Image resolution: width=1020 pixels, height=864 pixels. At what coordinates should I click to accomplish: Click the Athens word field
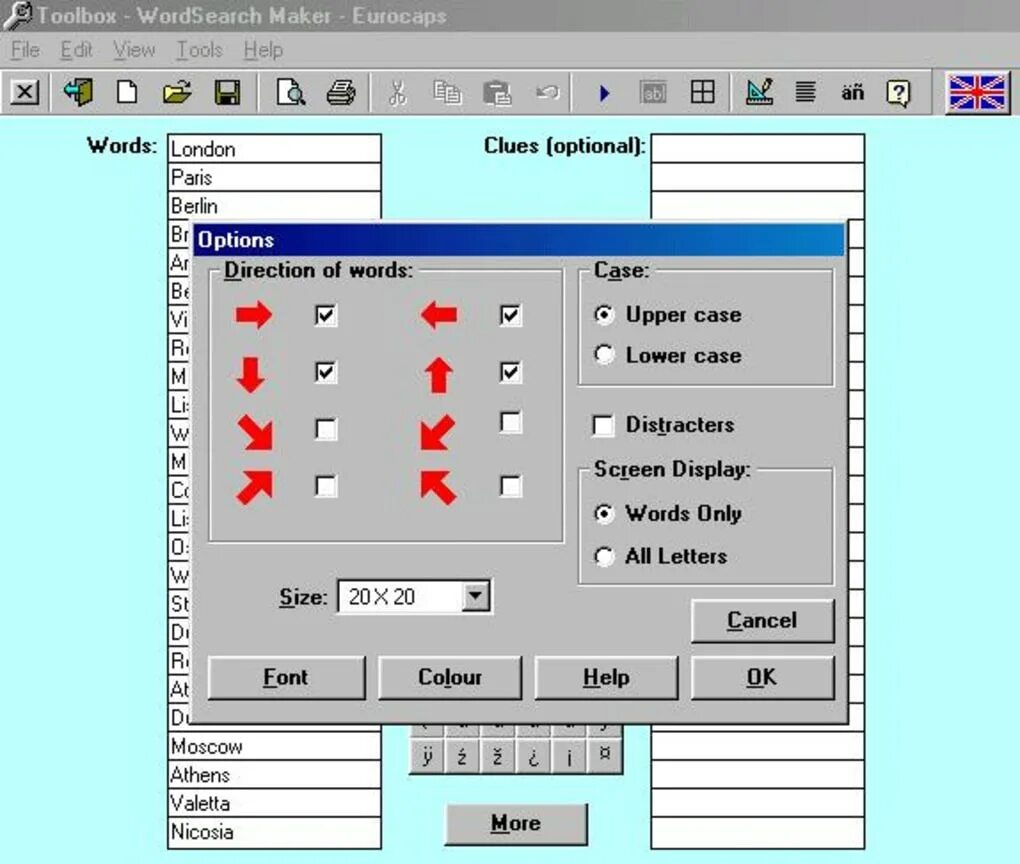coord(274,775)
